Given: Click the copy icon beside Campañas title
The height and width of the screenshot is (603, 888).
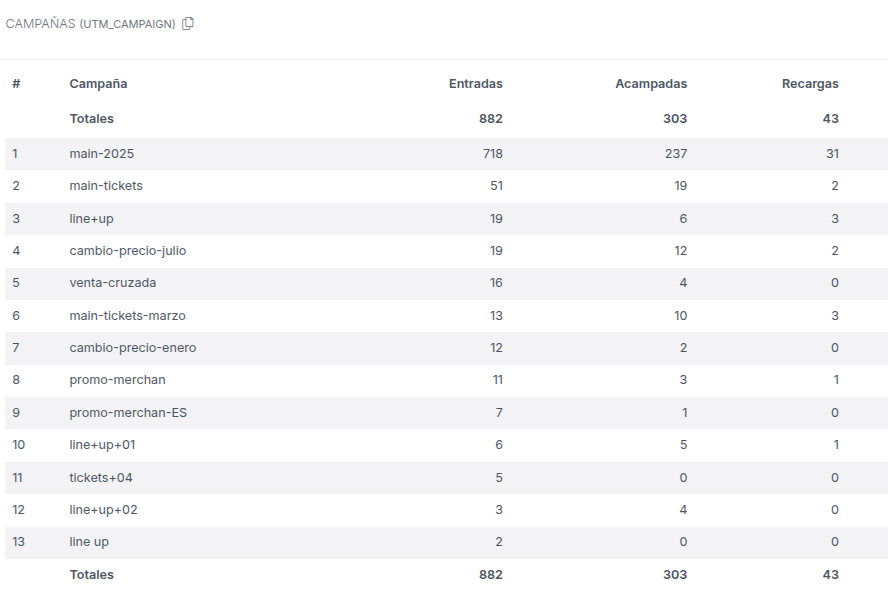Looking at the screenshot, I should click(x=188, y=24).
